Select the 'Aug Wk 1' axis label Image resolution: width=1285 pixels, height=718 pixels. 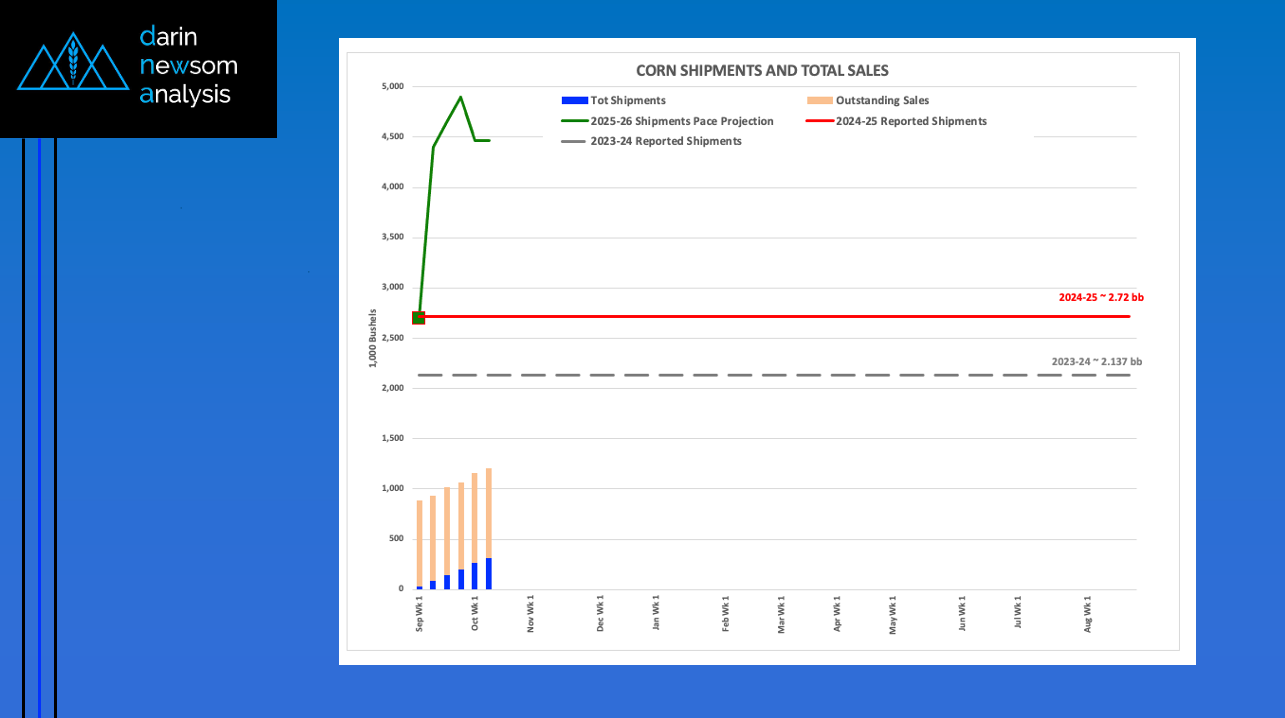point(1087,615)
